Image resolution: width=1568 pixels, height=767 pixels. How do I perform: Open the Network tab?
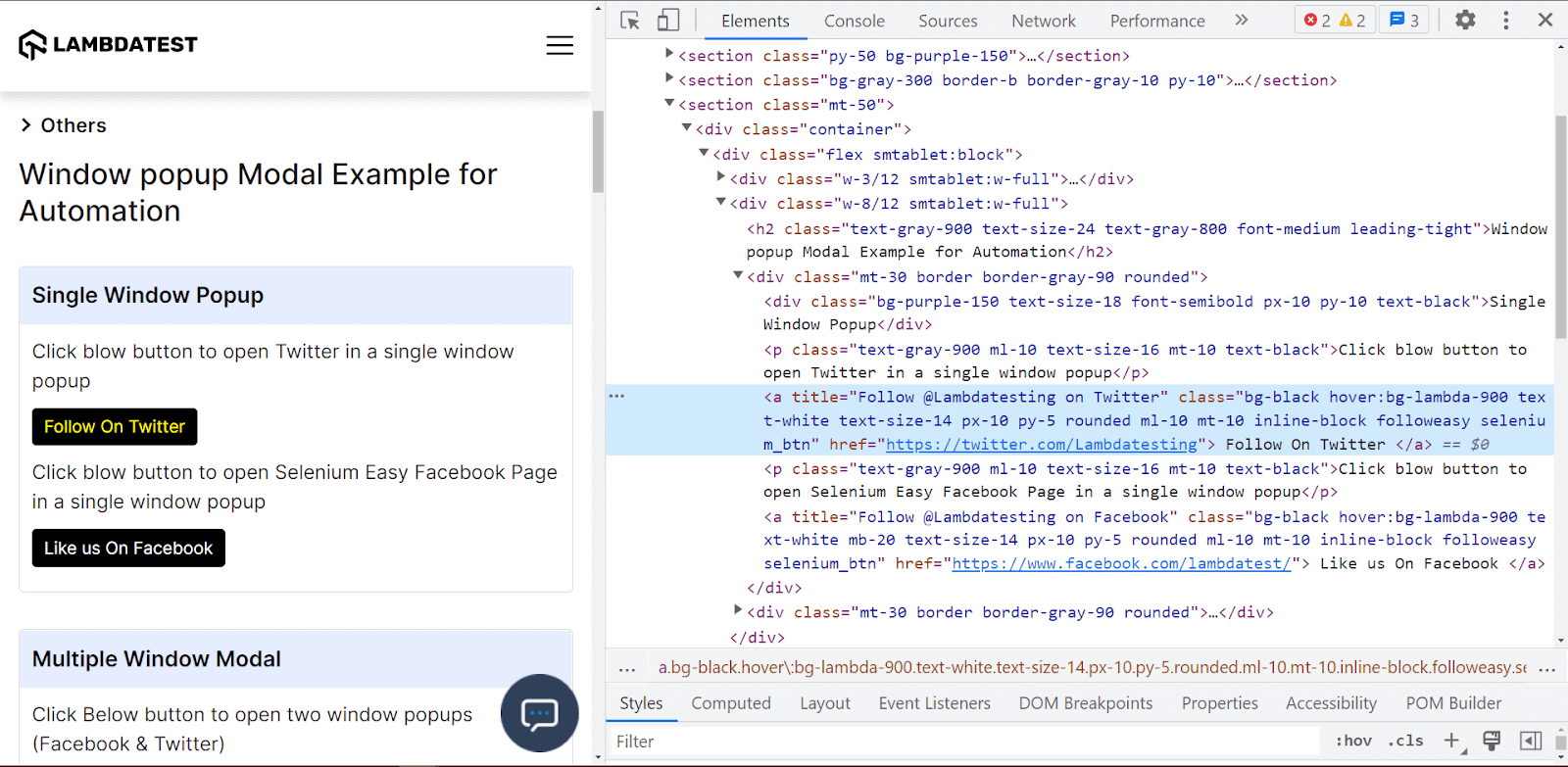pos(1044,21)
